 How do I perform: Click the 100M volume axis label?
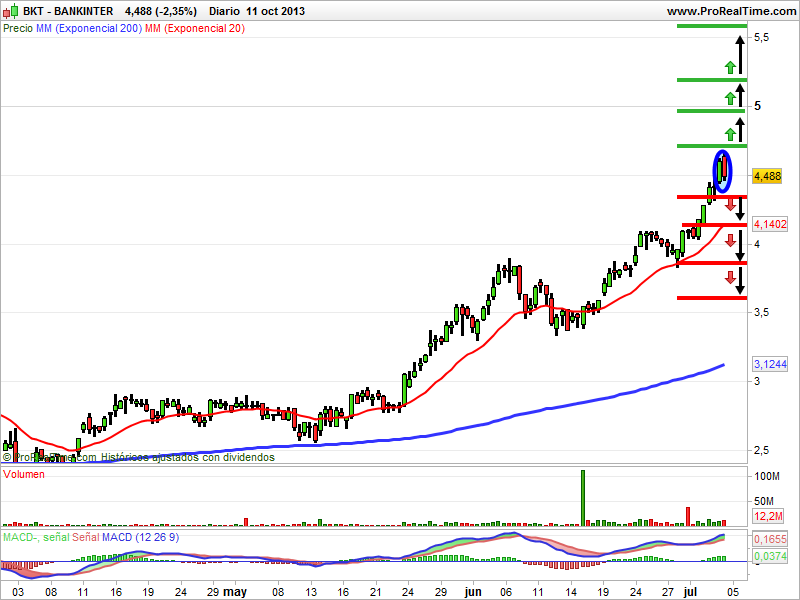coord(767,477)
